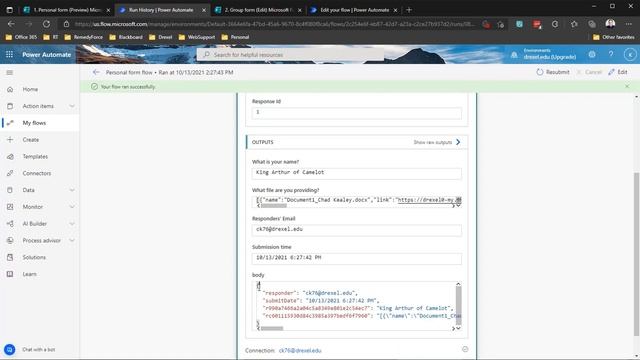Show raw outputs
The width and height of the screenshot is (640, 360).
point(437,142)
